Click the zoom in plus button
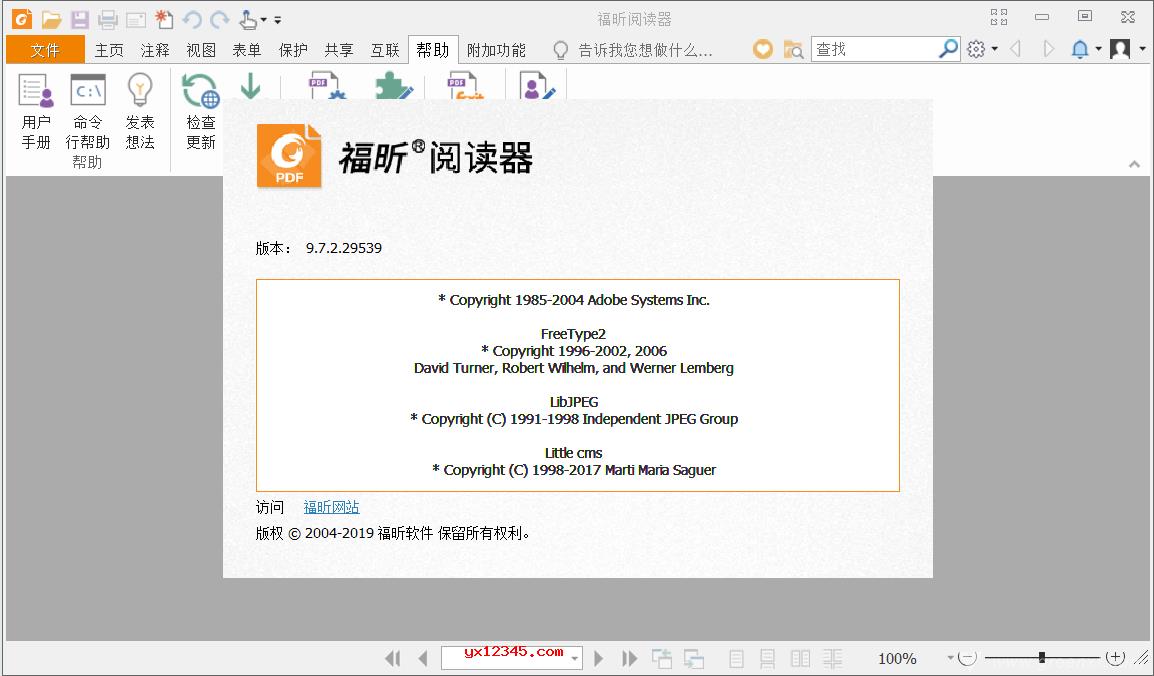Screen dimensions: 1154x676 pyautogui.click(x=1116, y=658)
